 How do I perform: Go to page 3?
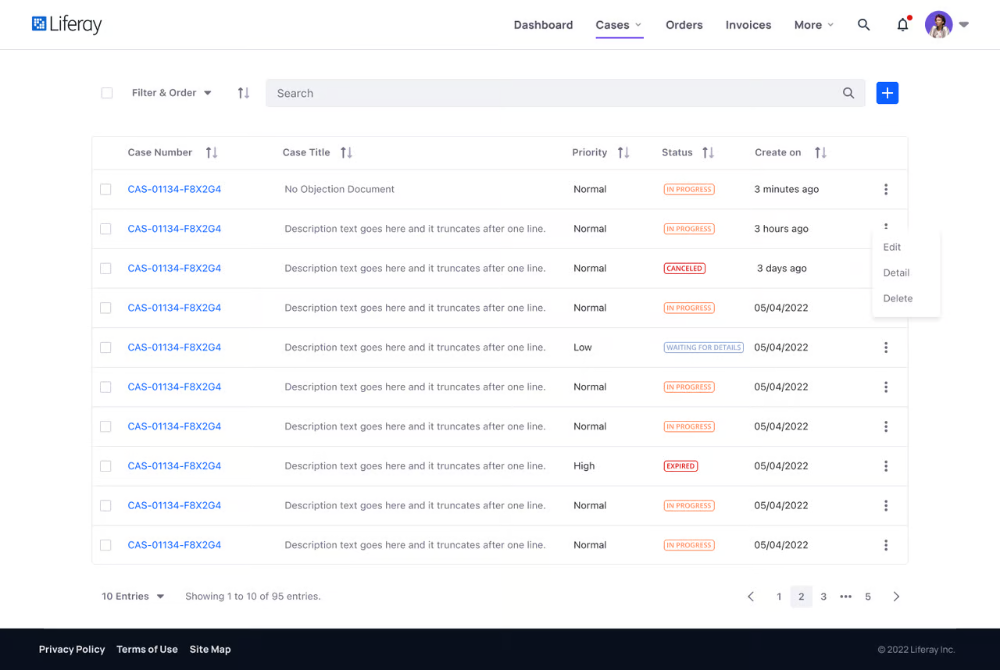(x=823, y=597)
